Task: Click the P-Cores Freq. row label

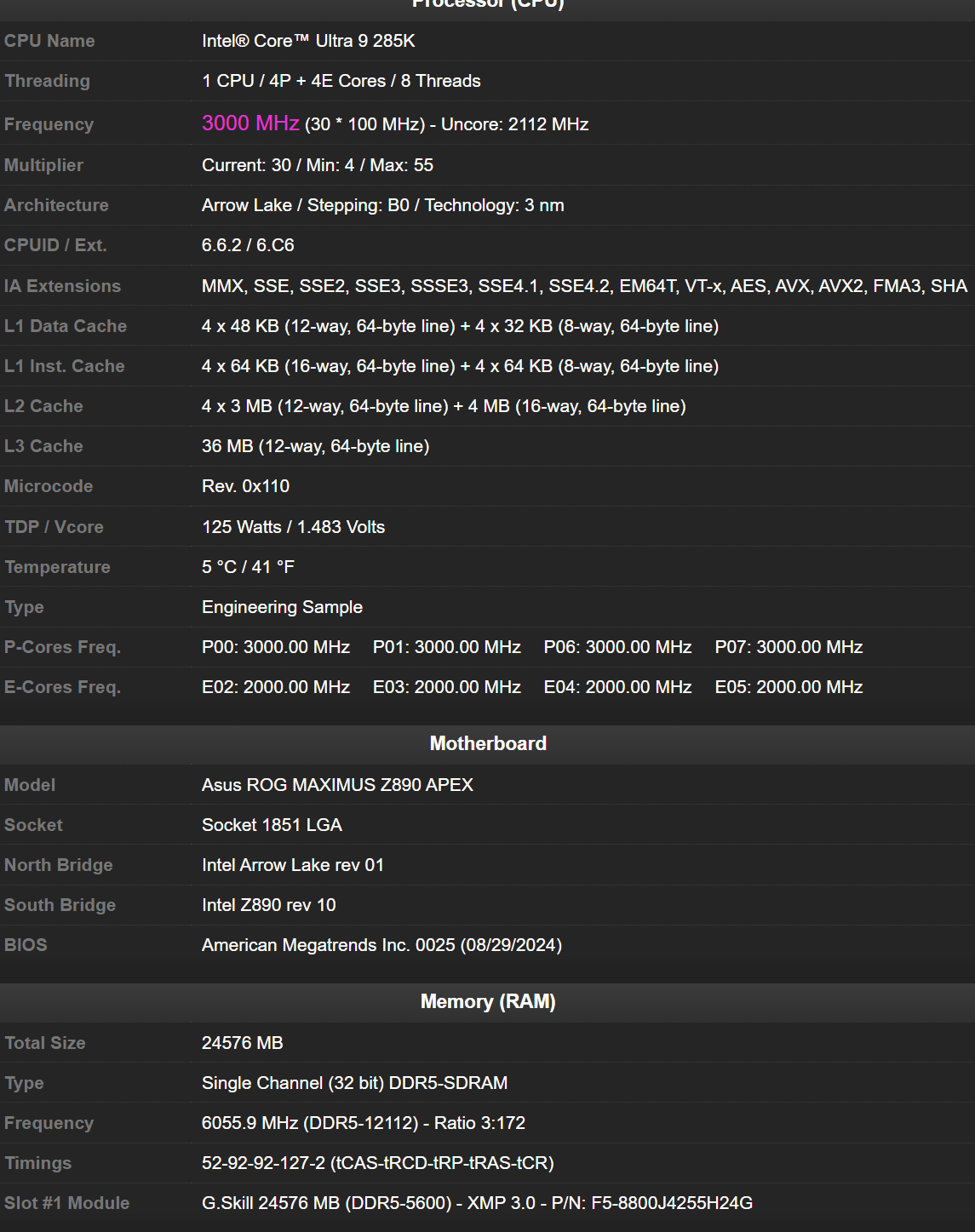Action: click(62, 647)
